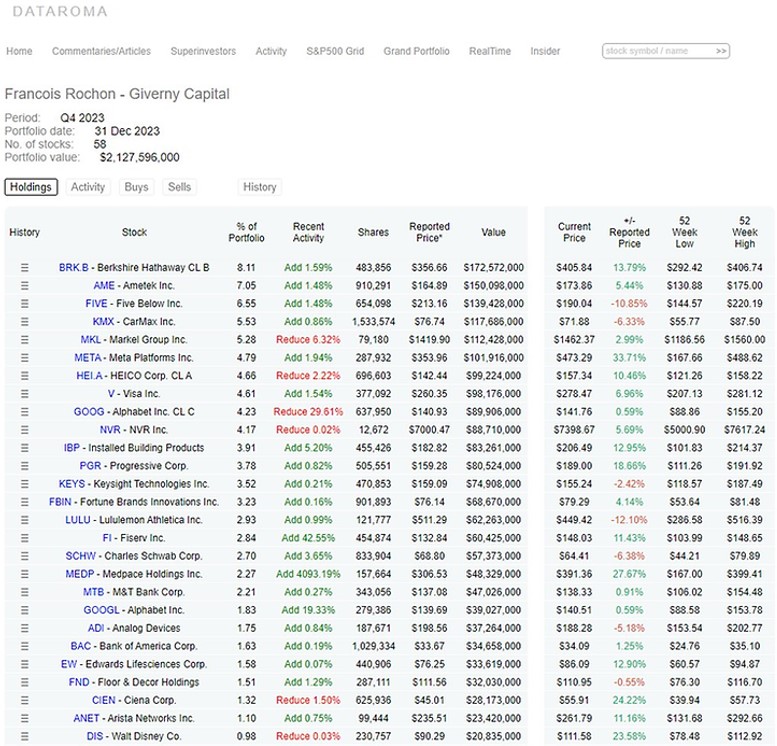The height and width of the screenshot is (746, 777).
Task: Open Grand Portfolio navigation item
Action: point(416,51)
